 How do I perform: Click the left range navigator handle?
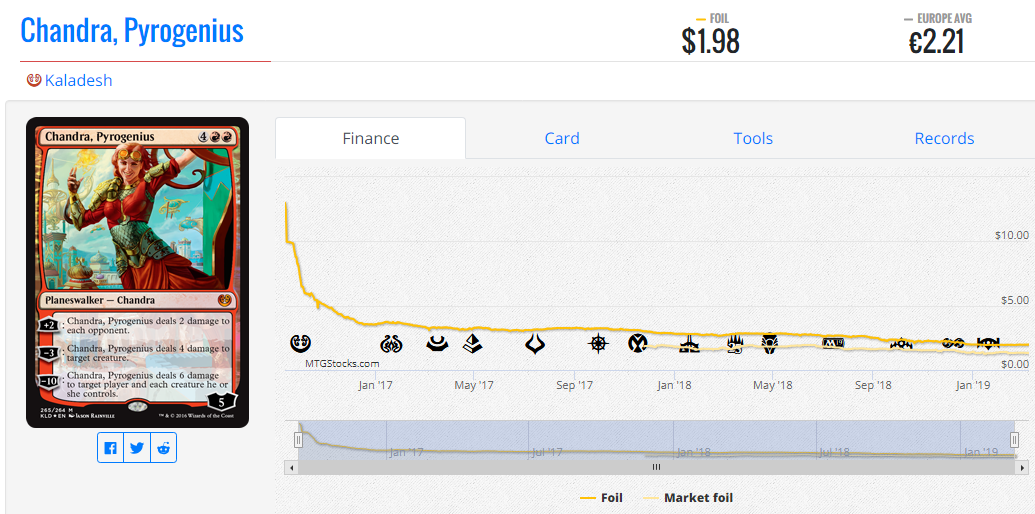coord(298,439)
